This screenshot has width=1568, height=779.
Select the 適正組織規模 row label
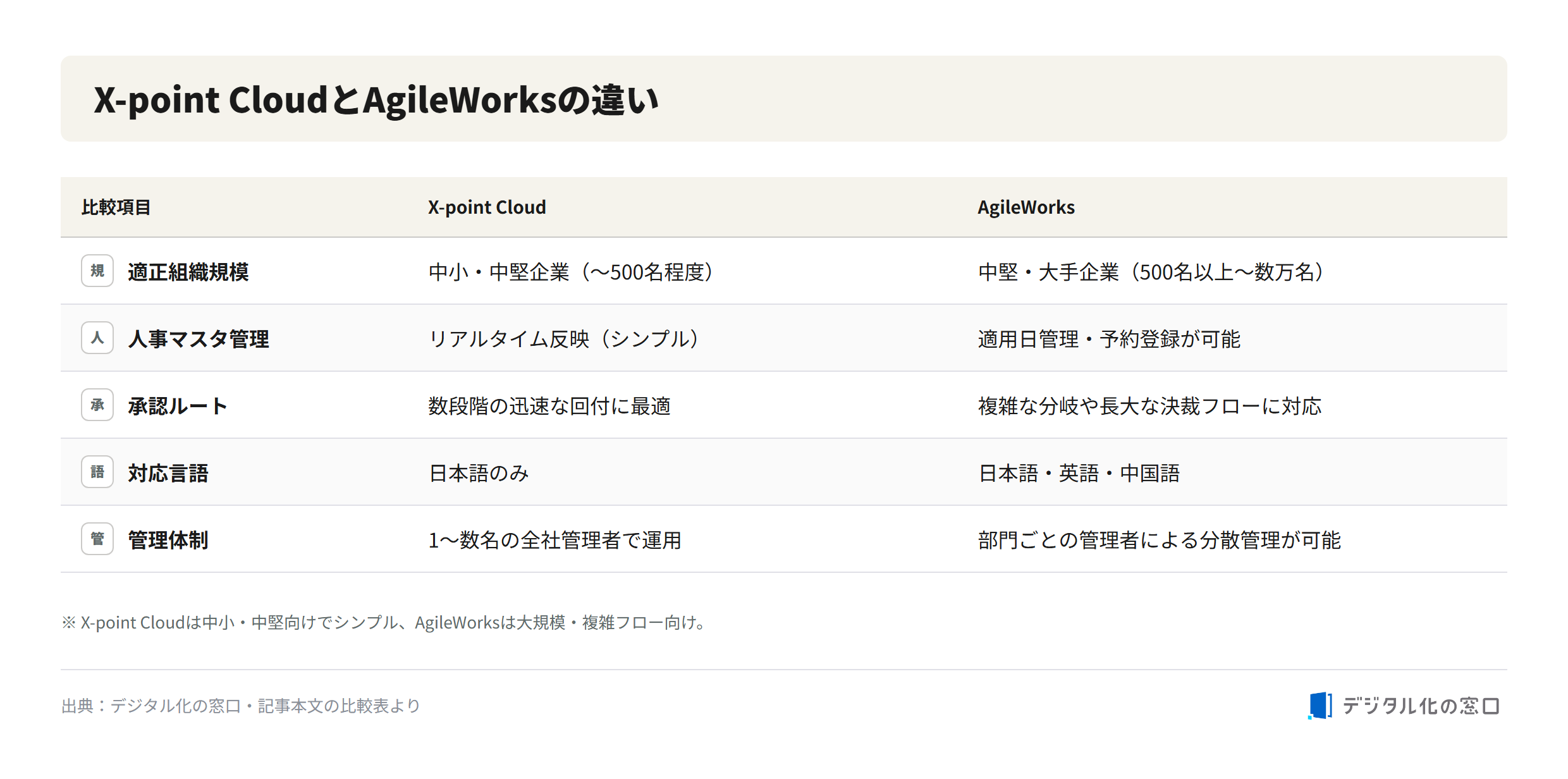[x=188, y=272]
